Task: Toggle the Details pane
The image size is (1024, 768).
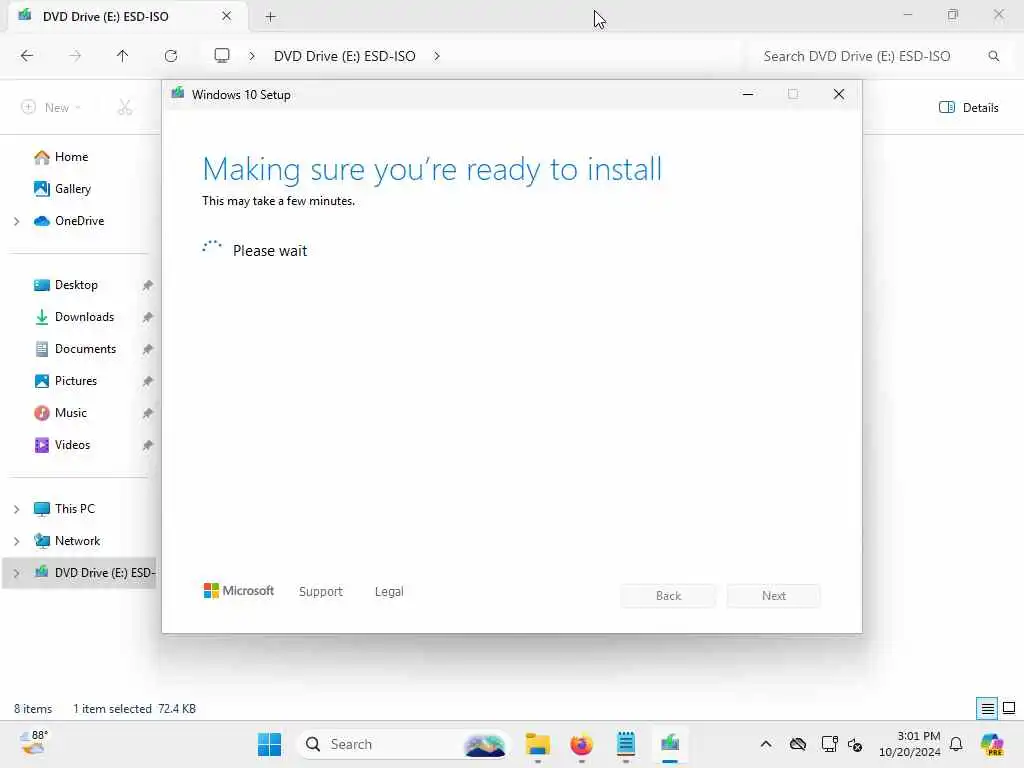Action: tap(969, 108)
